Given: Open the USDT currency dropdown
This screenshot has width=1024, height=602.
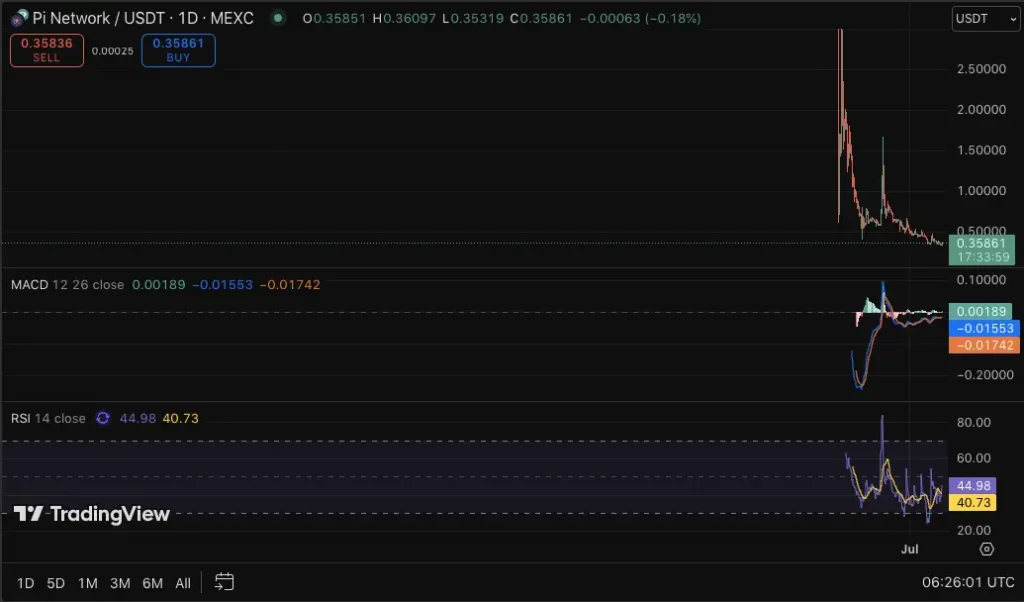Looking at the screenshot, I should (985, 18).
